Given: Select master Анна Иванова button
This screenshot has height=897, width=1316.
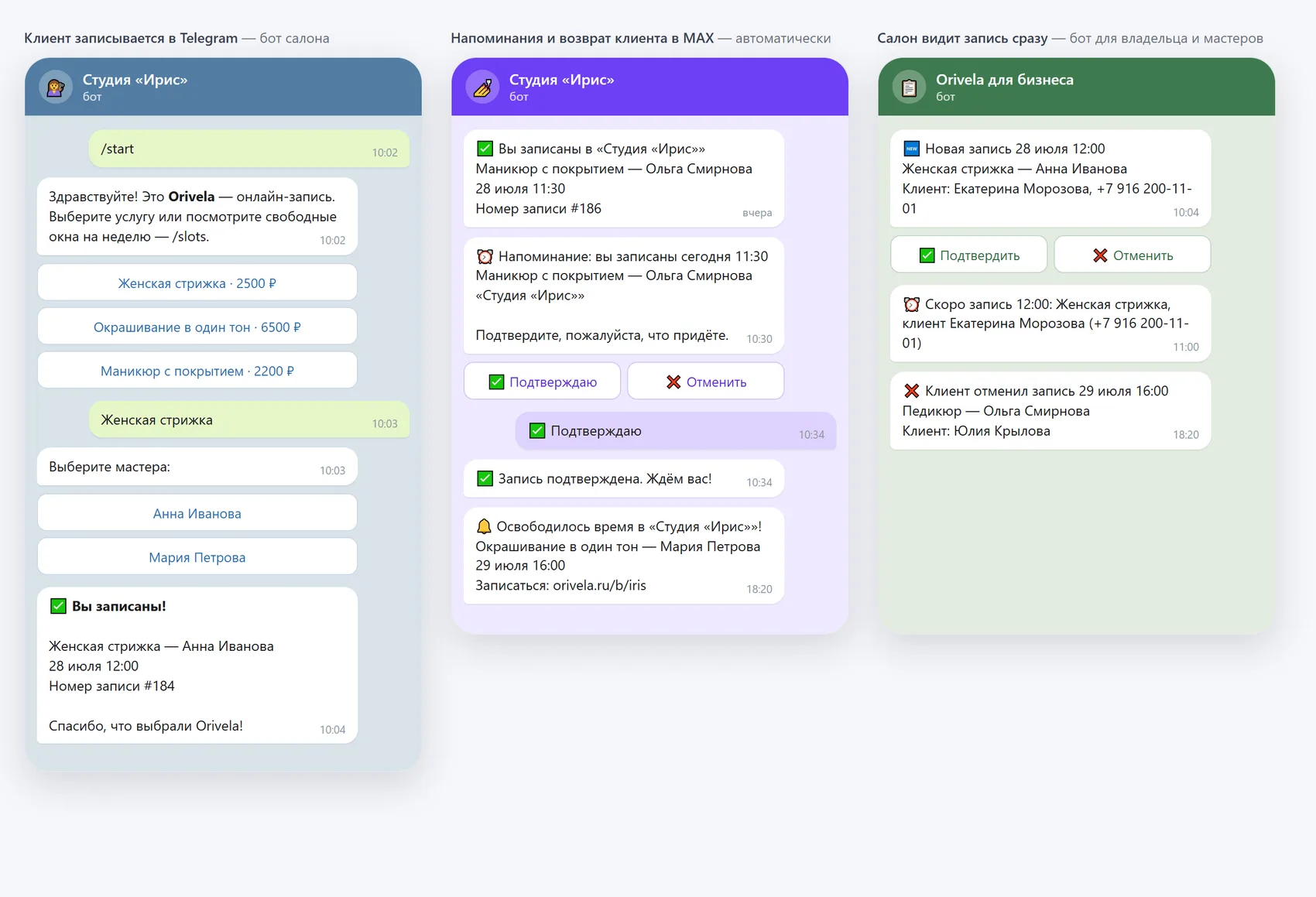Looking at the screenshot, I should tap(197, 514).
